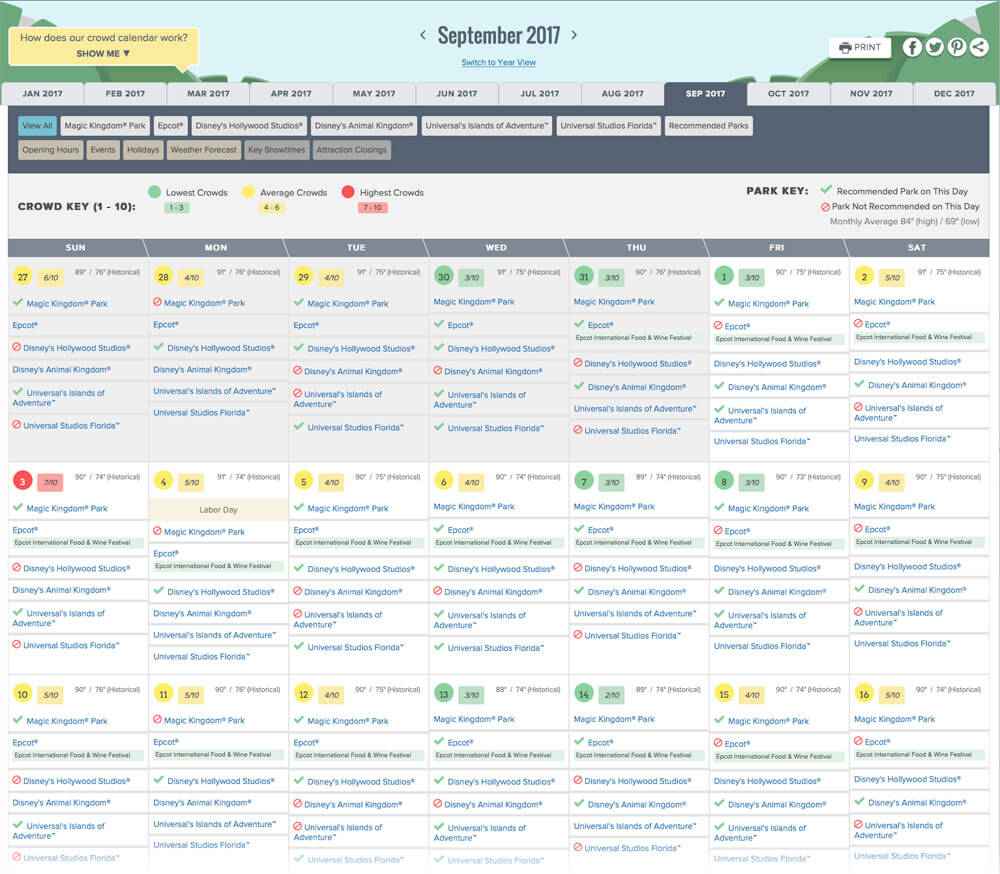The width and height of the screenshot is (1000, 874).
Task: Open Epcot link on Friday September 1
Action: [738, 326]
